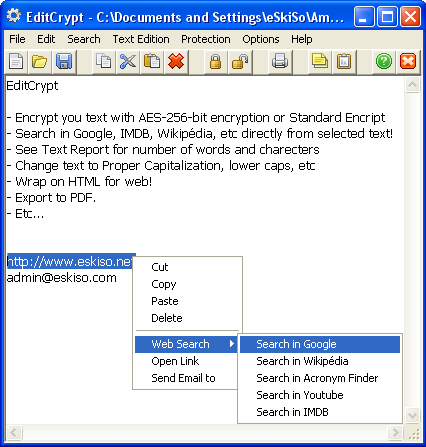Click the 'EditCrypt' heading line in the editor
Image resolution: width=426 pixels, height=447 pixels.
tap(32, 86)
